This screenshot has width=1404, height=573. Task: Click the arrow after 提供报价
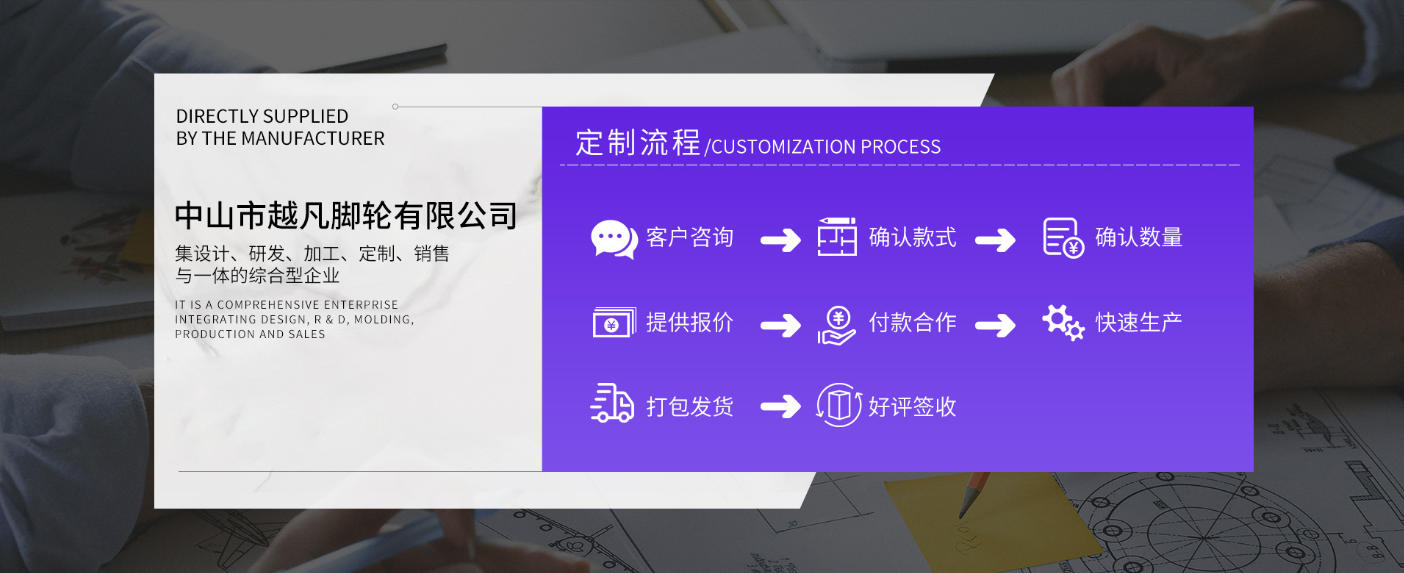pos(780,325)
